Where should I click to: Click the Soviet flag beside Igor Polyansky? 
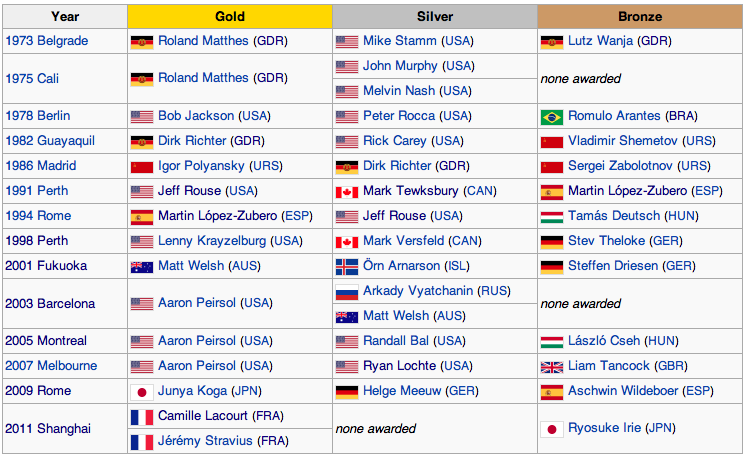(141, 167)
